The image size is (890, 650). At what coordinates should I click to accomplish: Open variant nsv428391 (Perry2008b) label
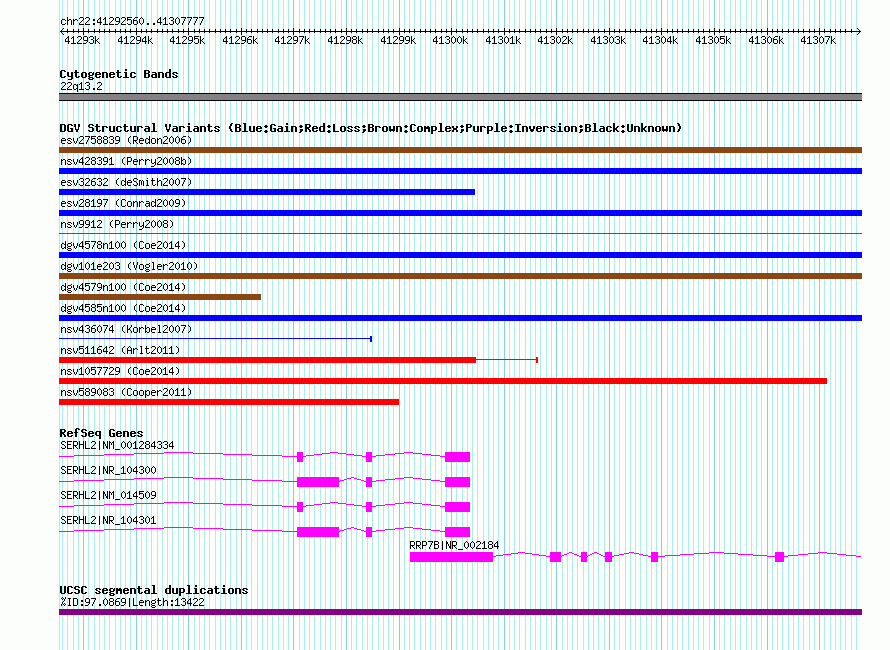point(126,161)
